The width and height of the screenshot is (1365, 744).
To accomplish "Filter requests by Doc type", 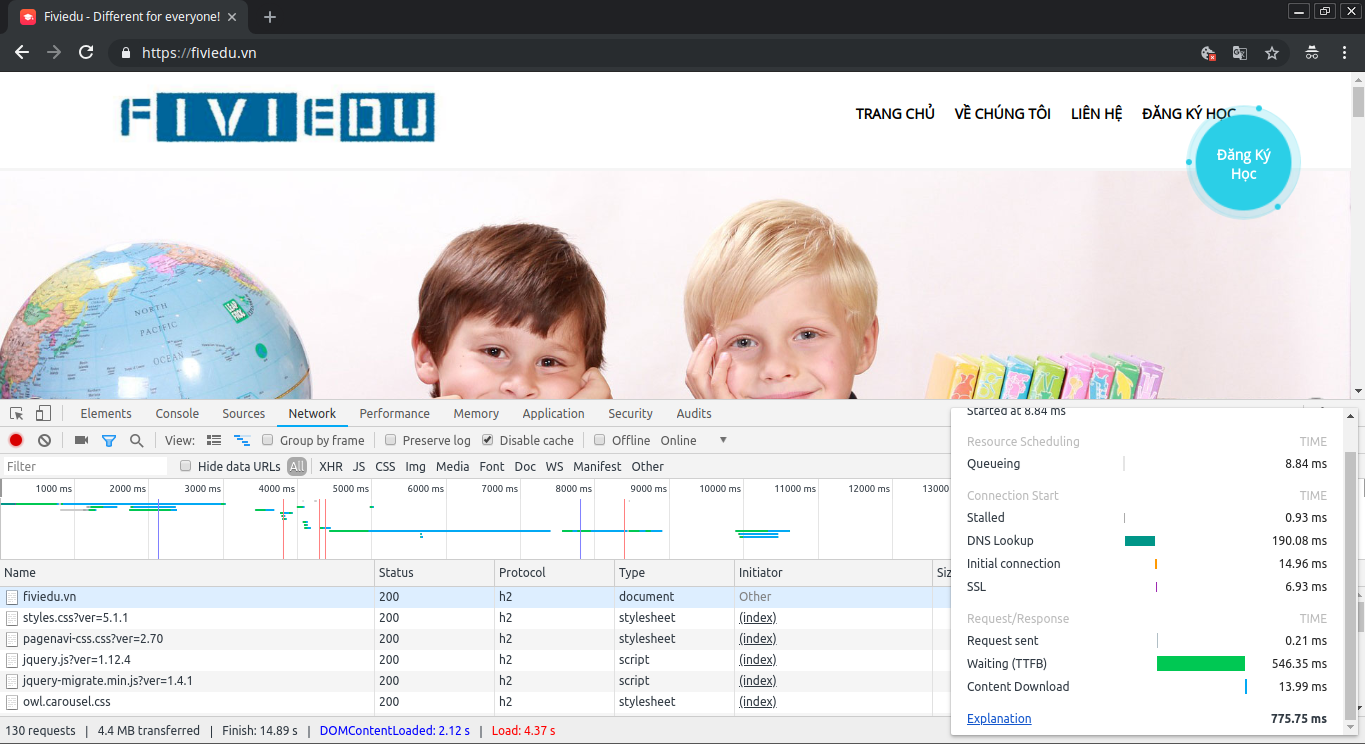I will (525, 467).
